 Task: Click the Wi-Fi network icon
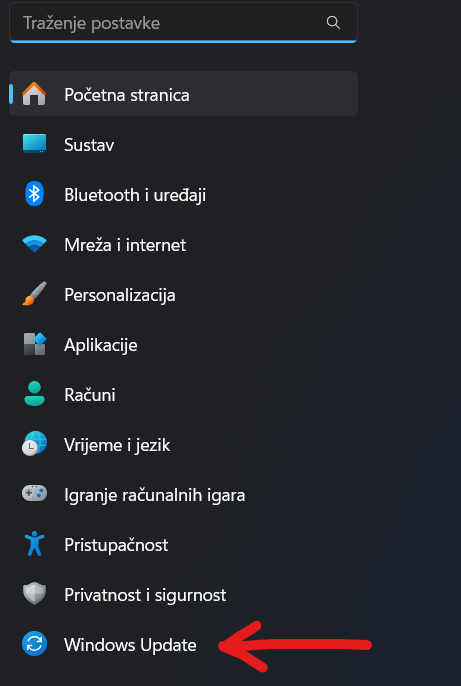click(x=34, y=244)
